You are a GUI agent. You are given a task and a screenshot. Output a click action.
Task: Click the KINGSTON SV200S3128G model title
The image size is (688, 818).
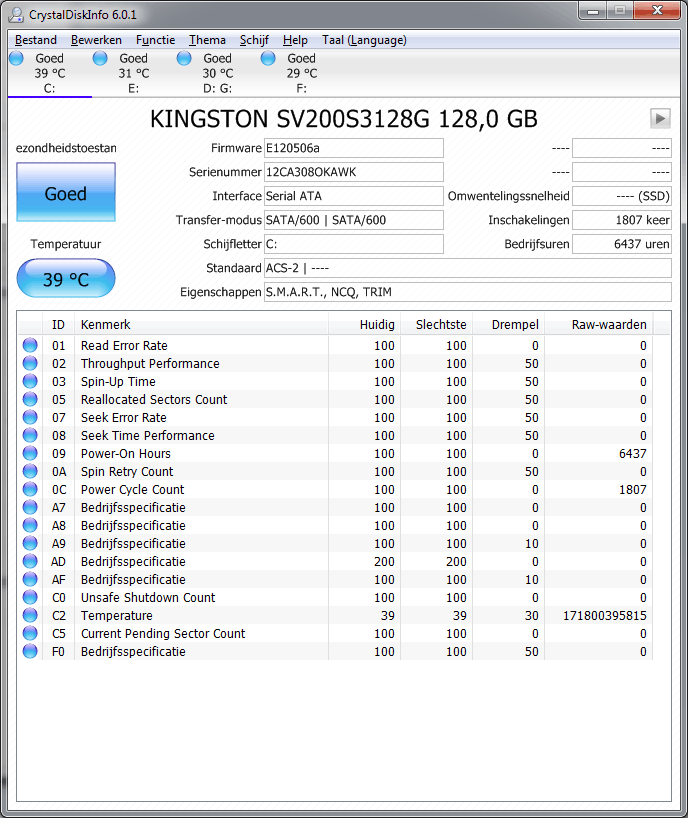pos(344,119)
